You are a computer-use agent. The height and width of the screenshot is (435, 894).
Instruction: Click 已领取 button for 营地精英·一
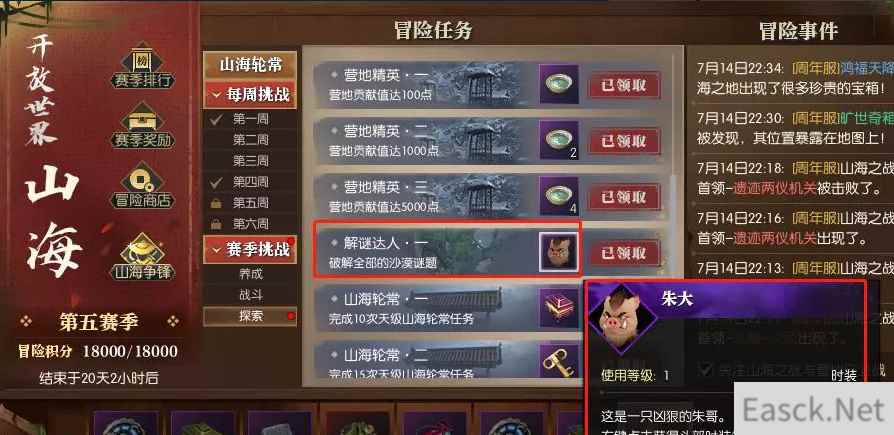tap(624, 84)
